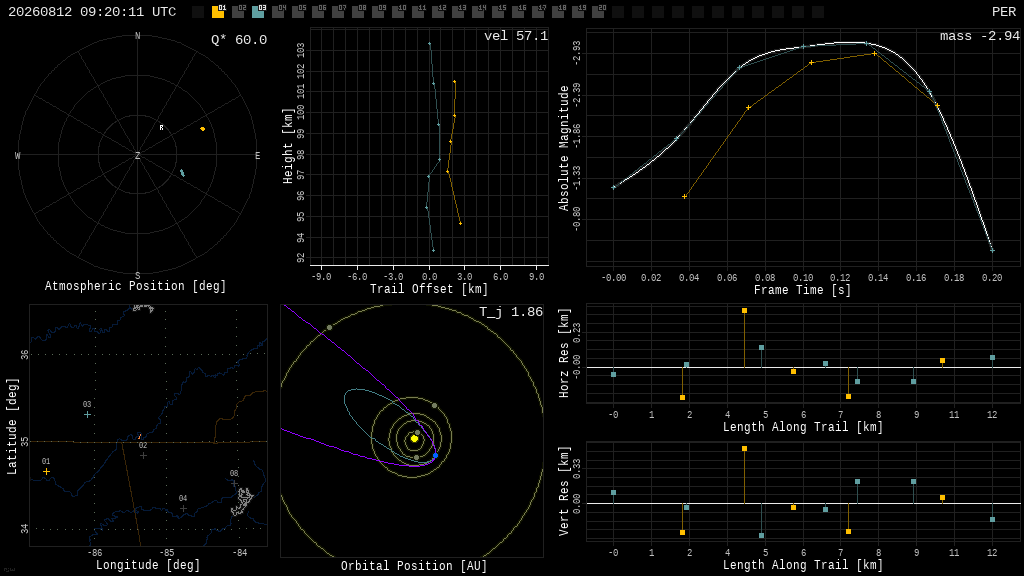Viewport: 1024px width, 576px height.
Task: Enable the gray station 02 indicator
Action: point(238,12)
